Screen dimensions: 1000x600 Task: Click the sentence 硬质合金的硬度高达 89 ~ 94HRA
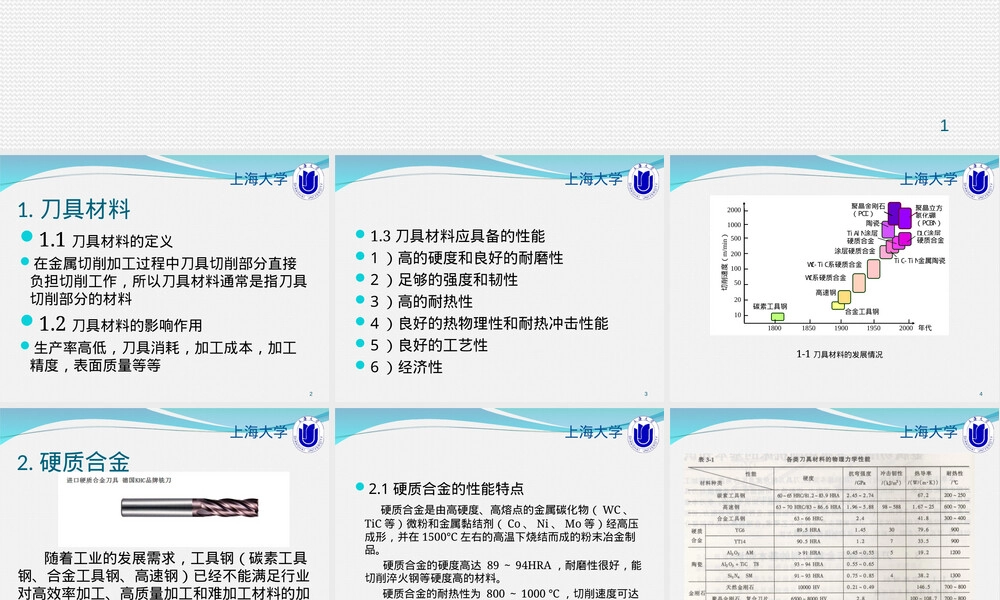(x=503, y=571)
